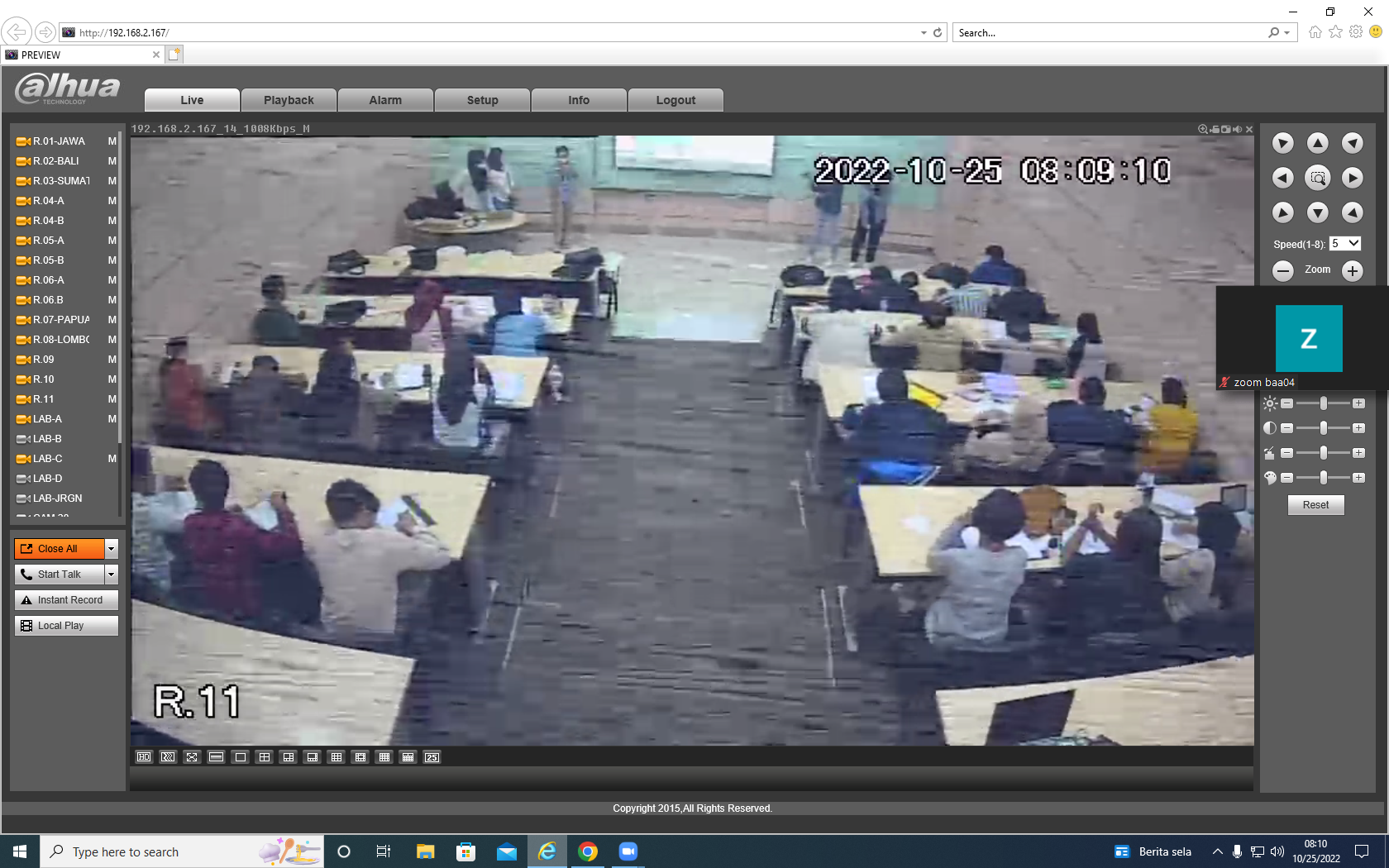Viewport: 1389px width, 868px height.
Task: Toggle main stream M for R.04-A
Action: click(112, 201)
